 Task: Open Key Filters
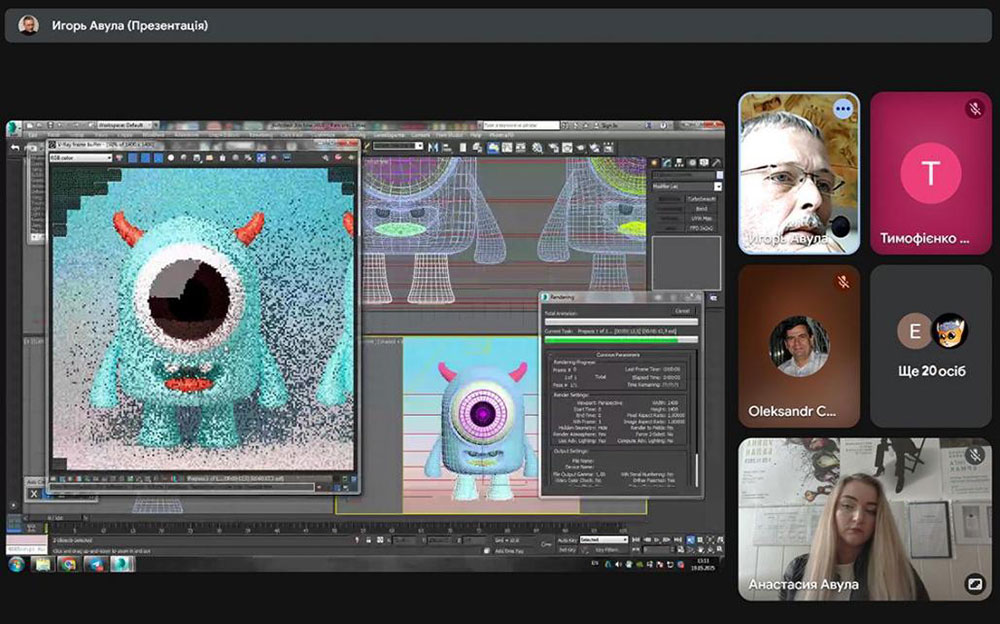click(x=607, y=549)
